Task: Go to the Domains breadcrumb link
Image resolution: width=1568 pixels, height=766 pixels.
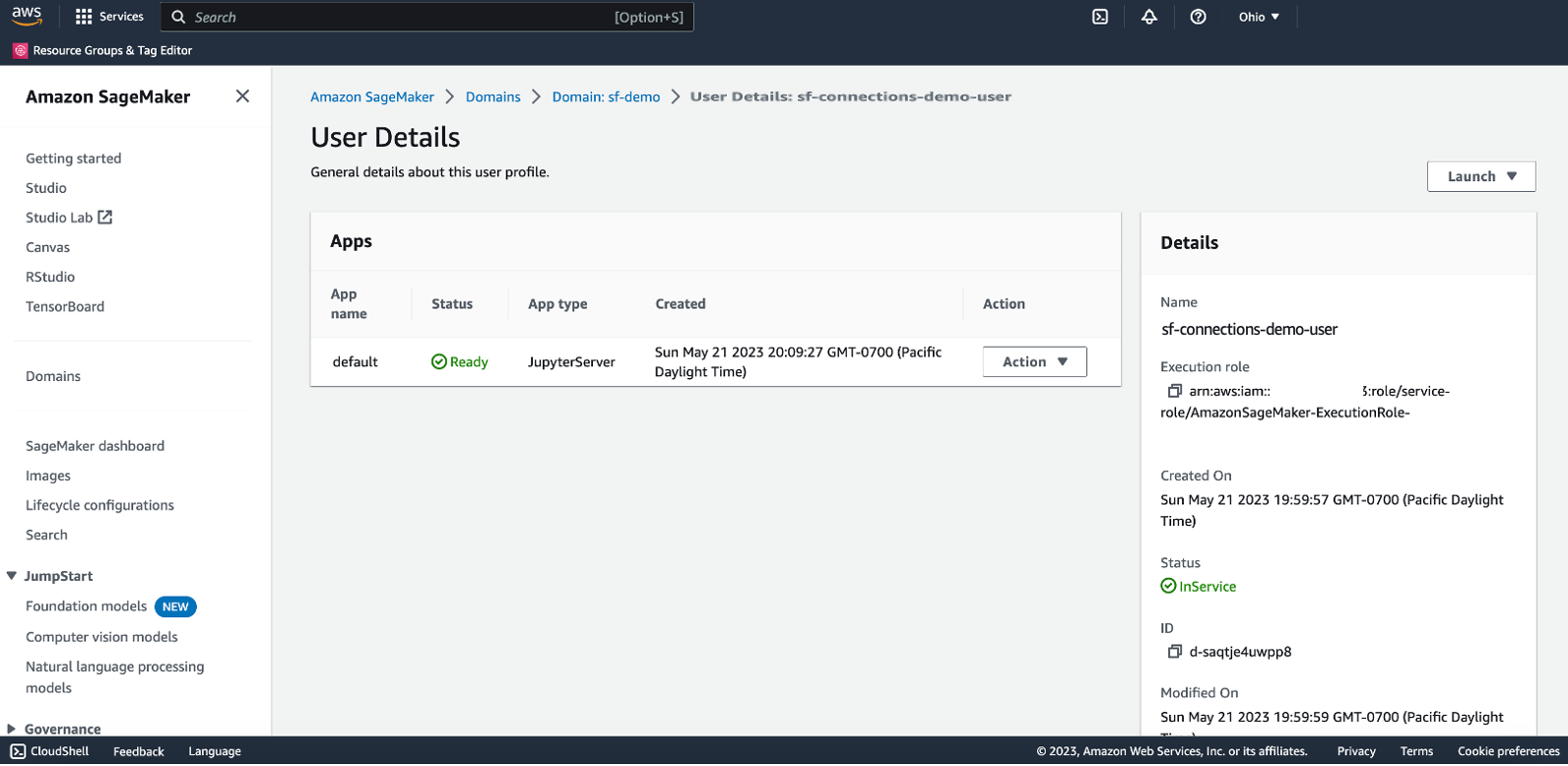Action: coord(493,96)
